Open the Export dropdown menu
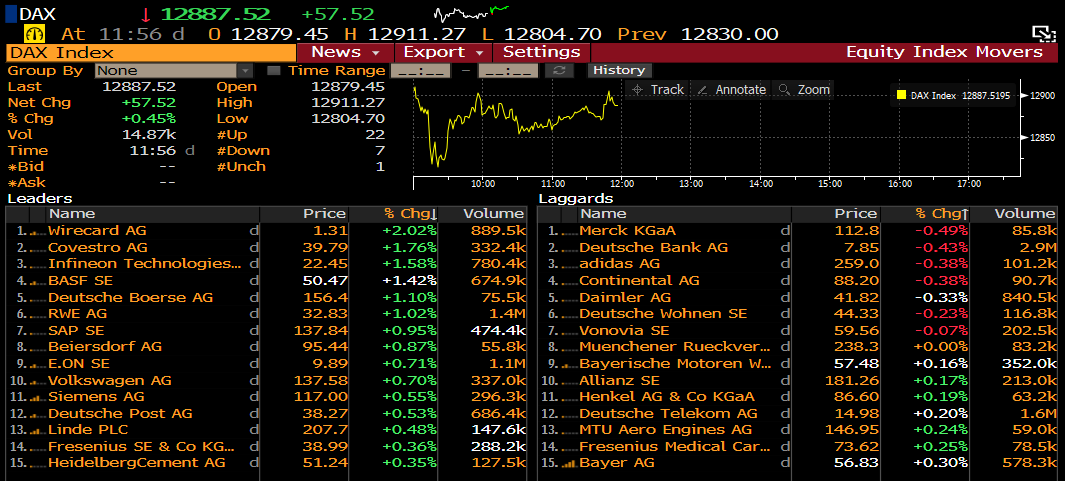The height and width of the screenshot is (481, 1065). [443, 52]
